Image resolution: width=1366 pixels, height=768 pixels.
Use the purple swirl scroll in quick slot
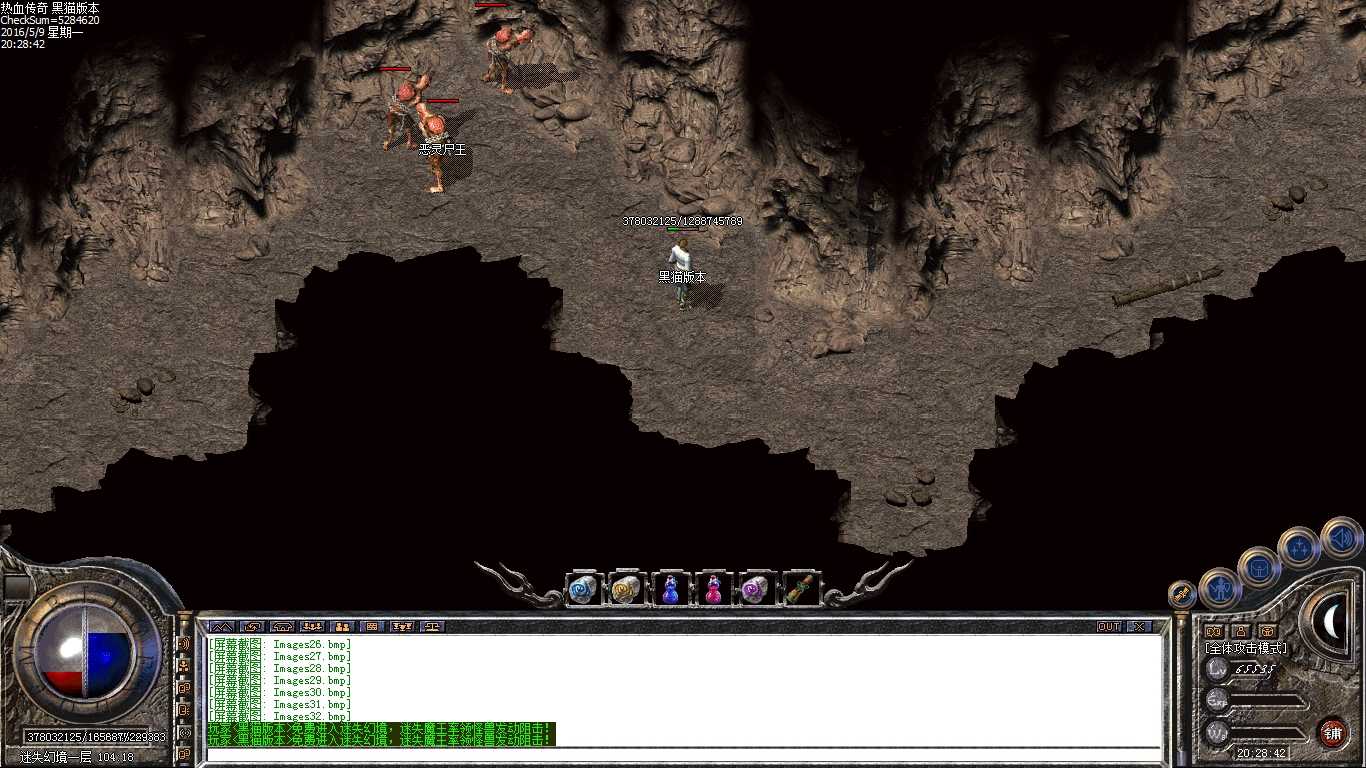point(757,589)
